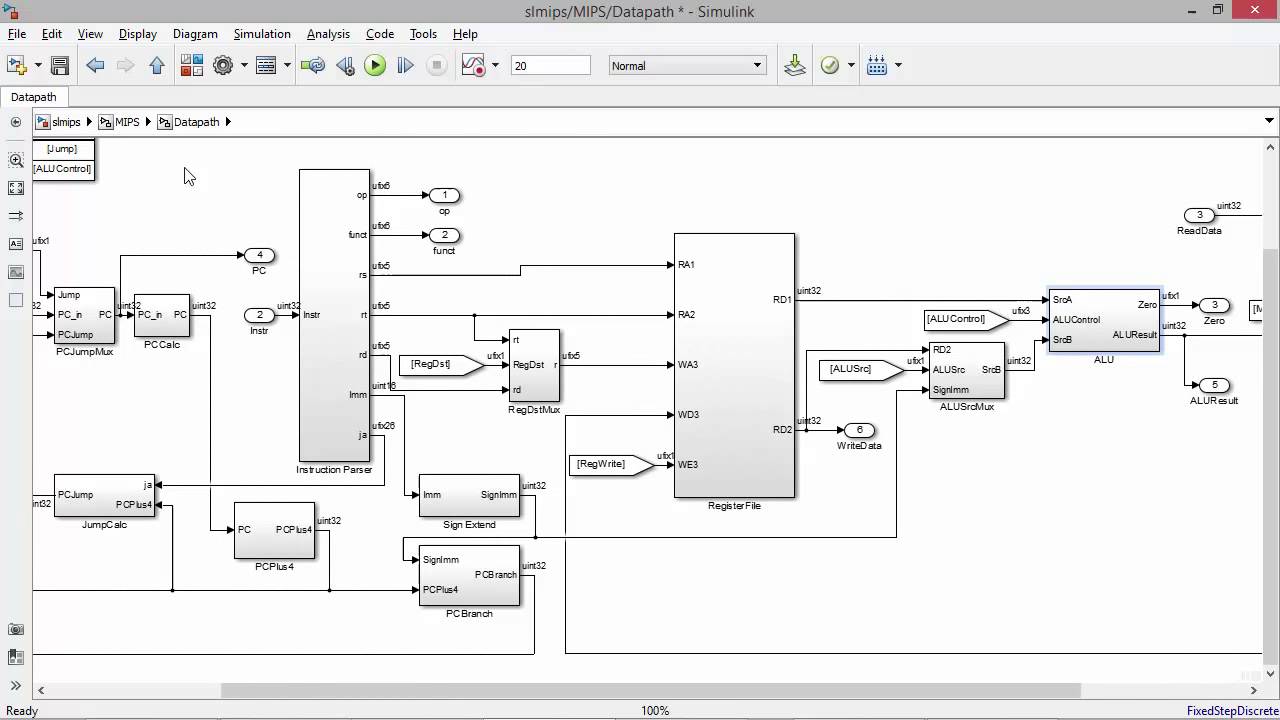
Task: Select the Zoom In palette tool
Action: pyautogui.click(x=16, y=160)
